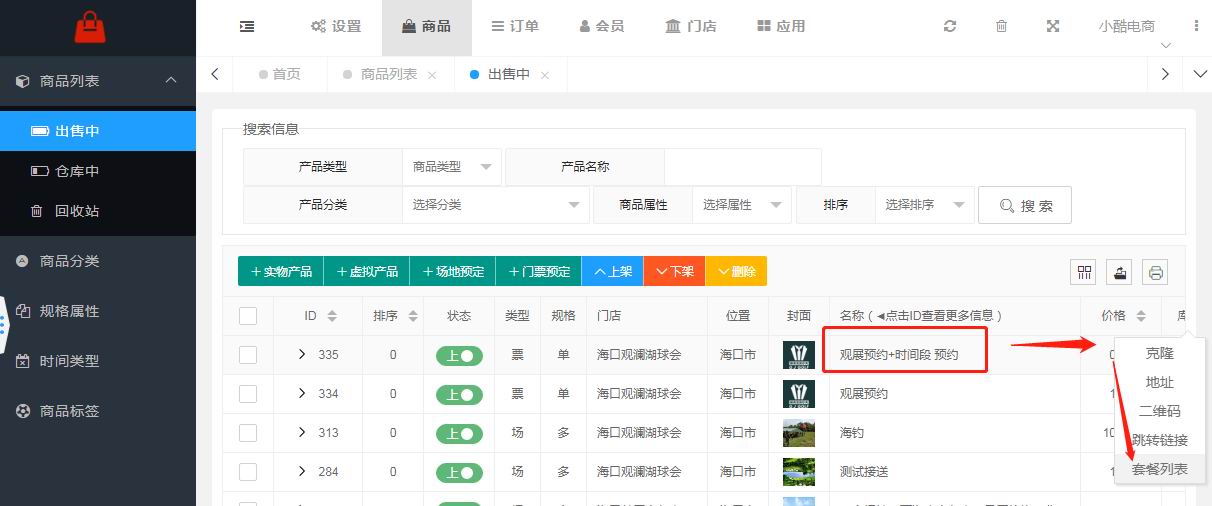1212x506 pixels.
Task: Click cover thumbnail of product 334
Action: tap(799, 394)
